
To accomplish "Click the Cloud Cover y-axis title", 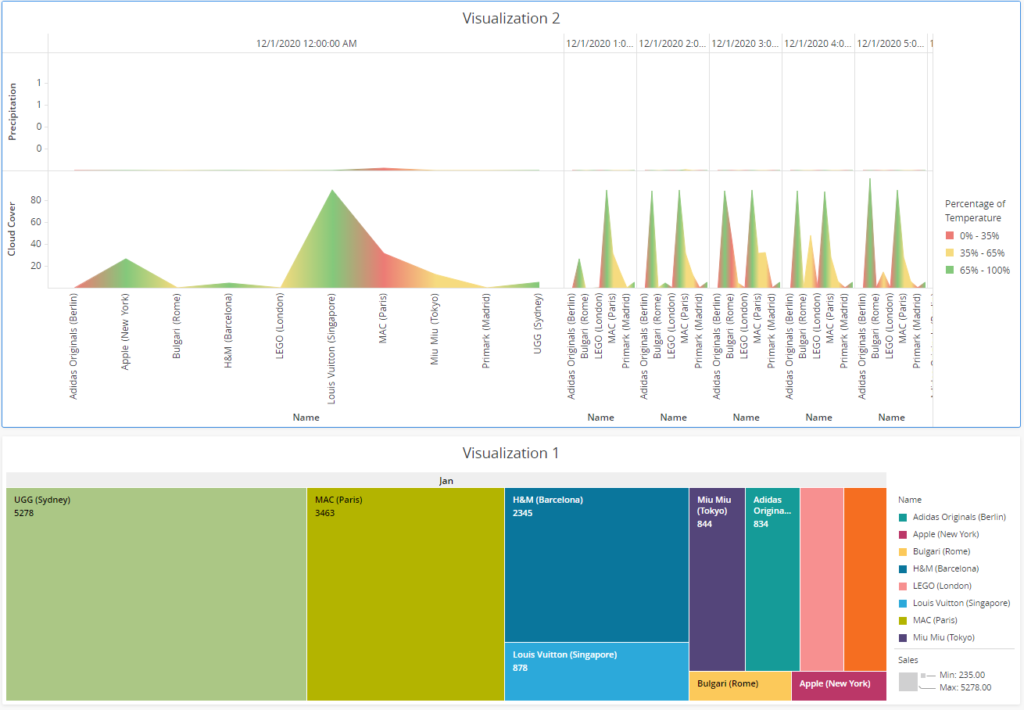I will point(12,229).
